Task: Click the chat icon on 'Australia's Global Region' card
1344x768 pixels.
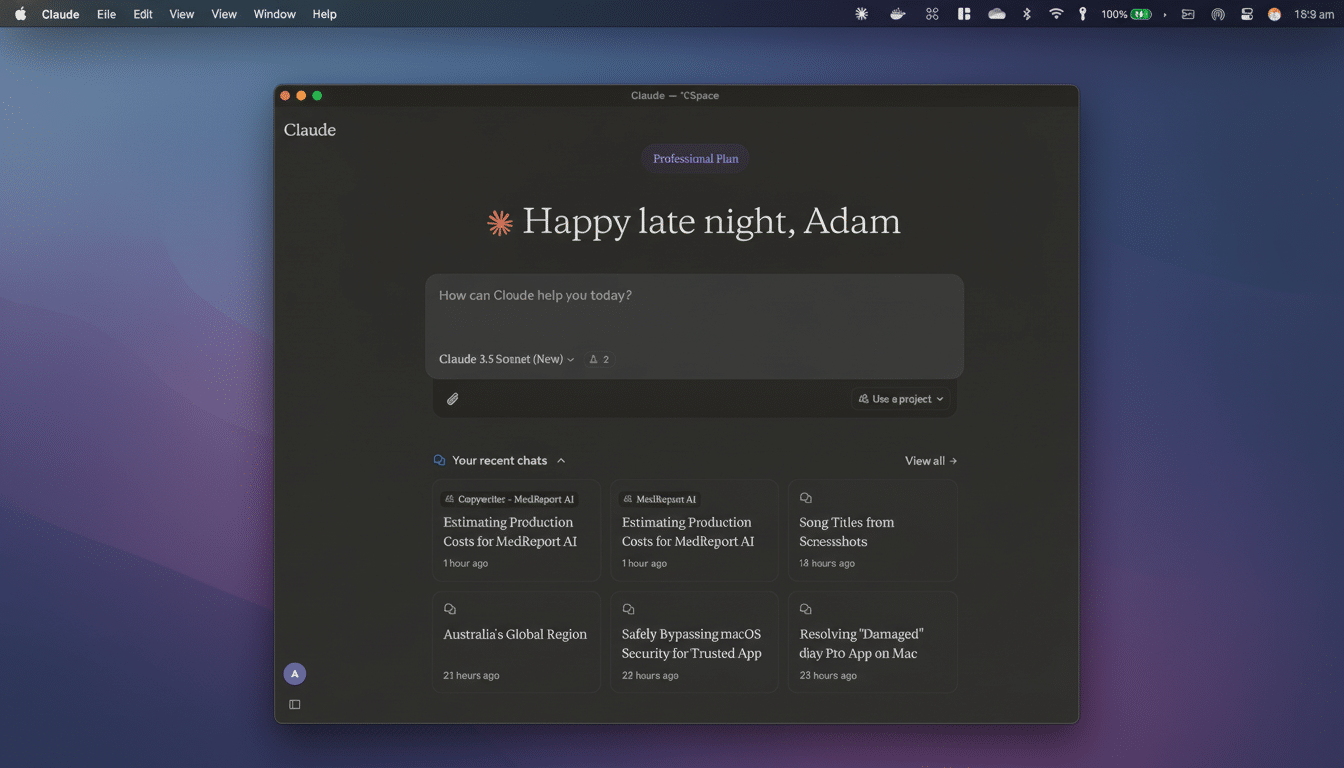Action: pos(450,609)
